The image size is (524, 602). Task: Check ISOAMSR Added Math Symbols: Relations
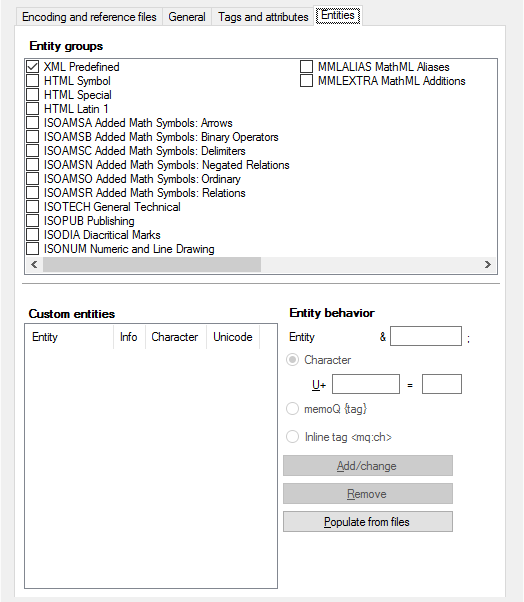(33, 193)
